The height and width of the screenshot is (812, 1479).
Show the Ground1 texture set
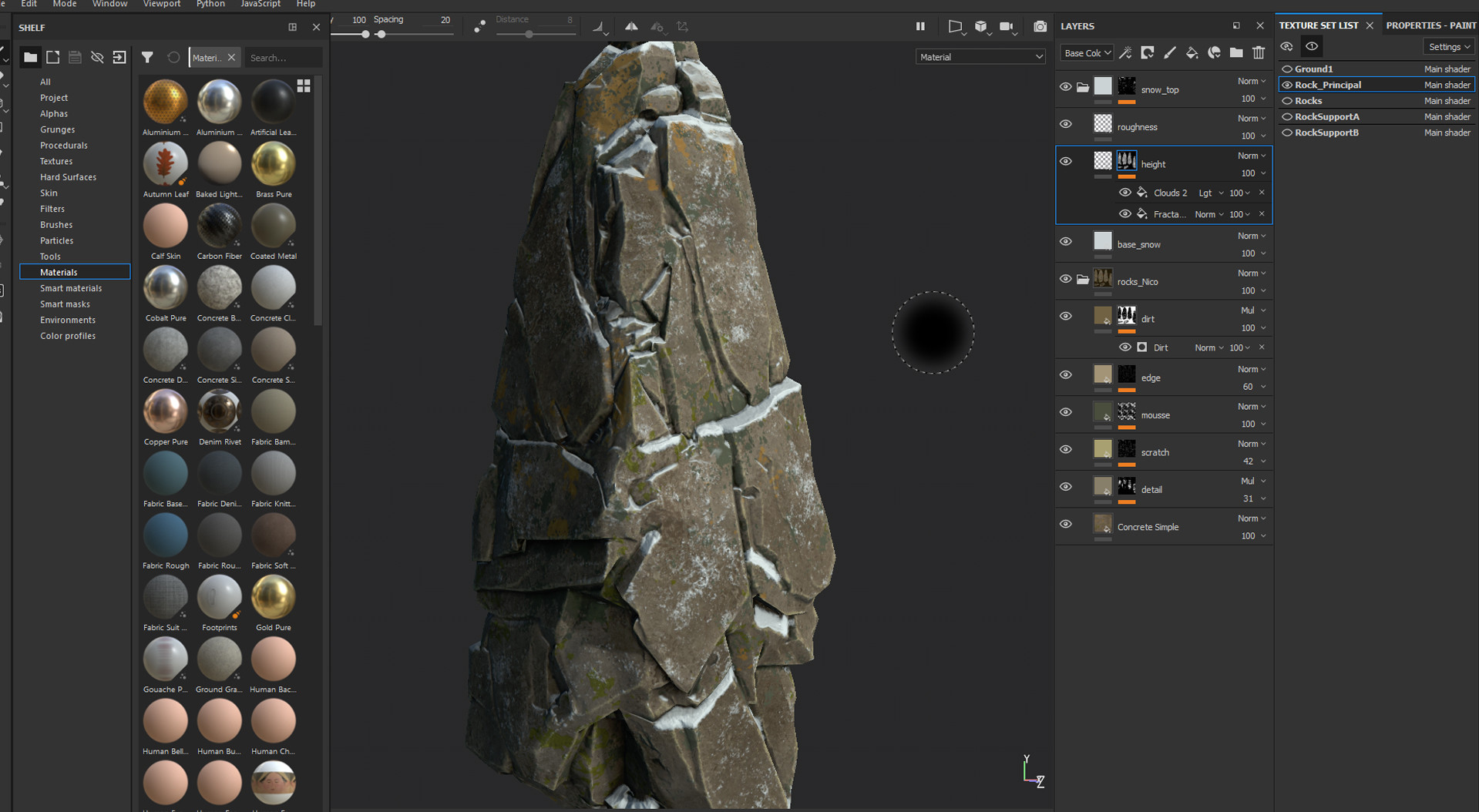point(1287,69)
